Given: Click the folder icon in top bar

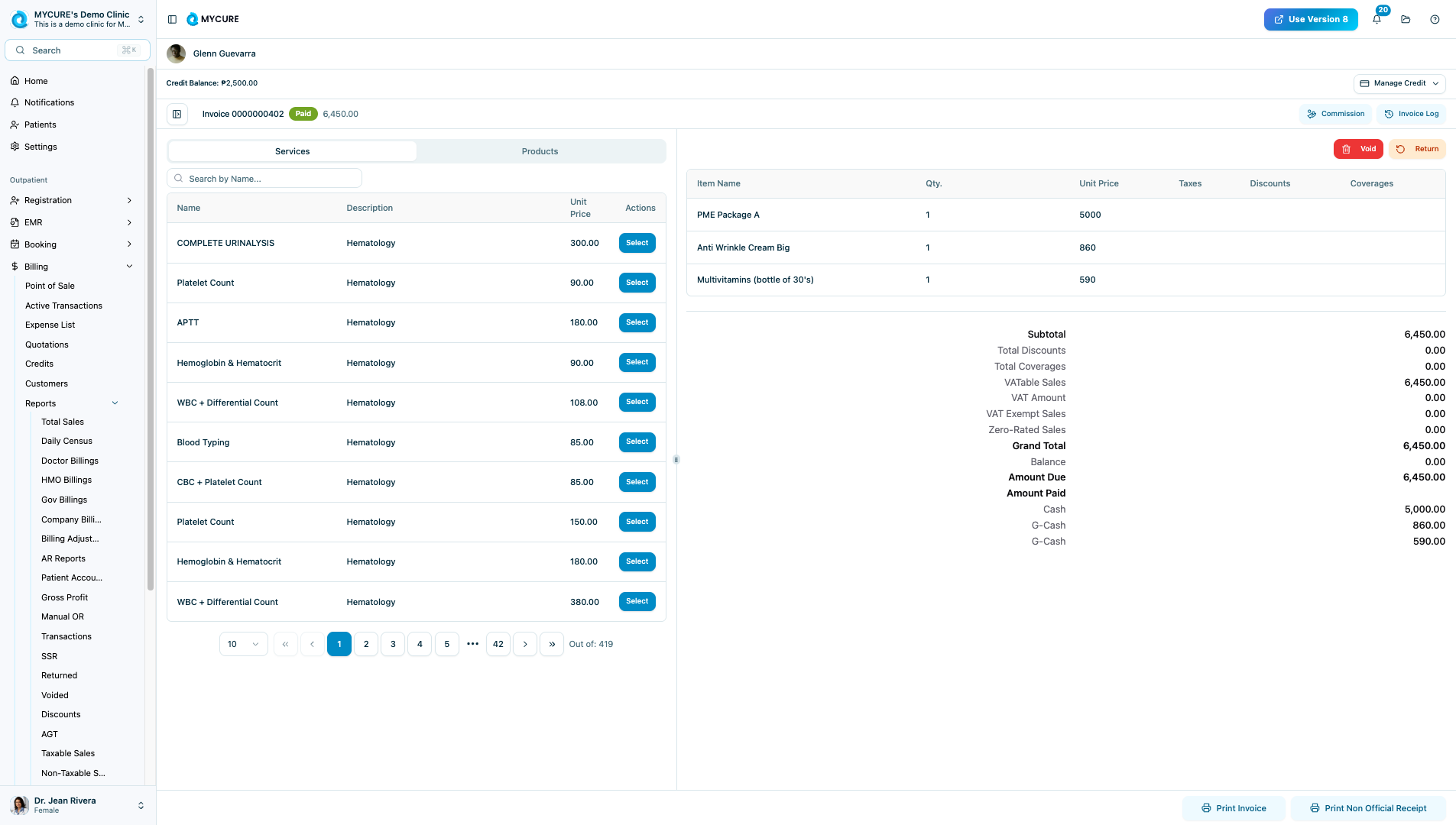Looking at the screenshot, I should click(x=1406, y=20).
